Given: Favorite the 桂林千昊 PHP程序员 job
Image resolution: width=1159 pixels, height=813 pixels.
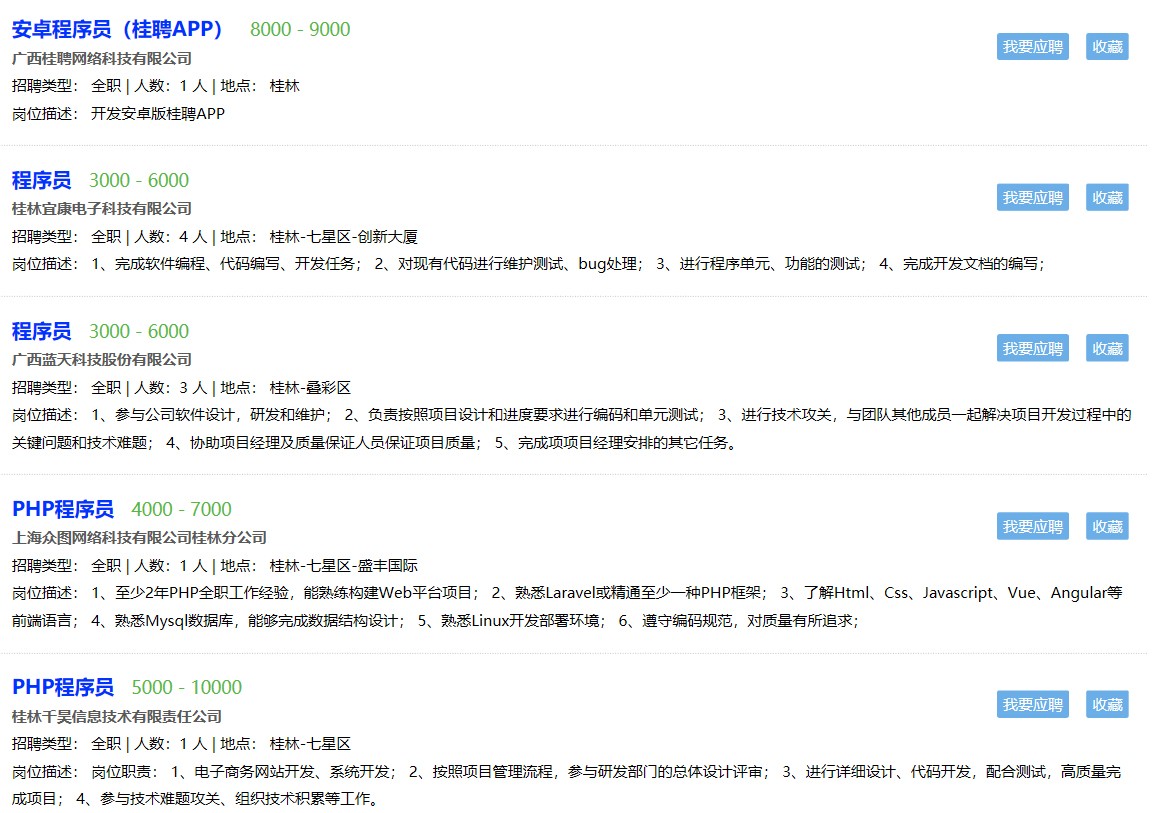Looking at the screenshot, I should coord(1107,704).
